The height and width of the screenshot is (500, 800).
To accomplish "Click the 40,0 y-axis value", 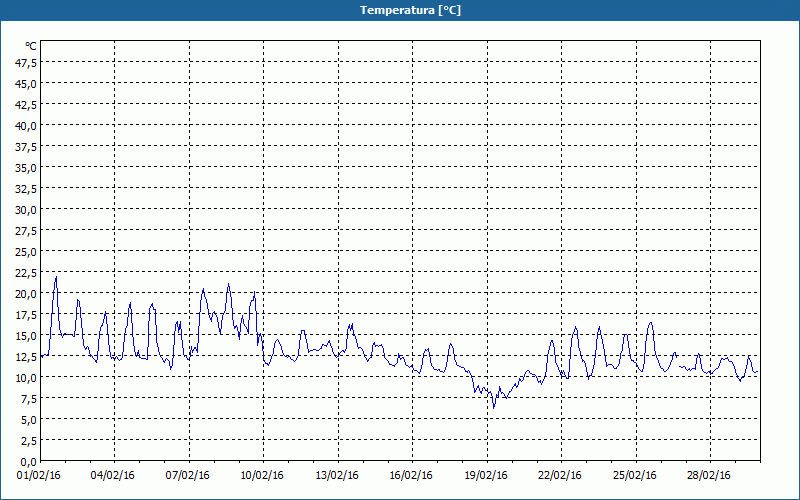I will point(26,126).
